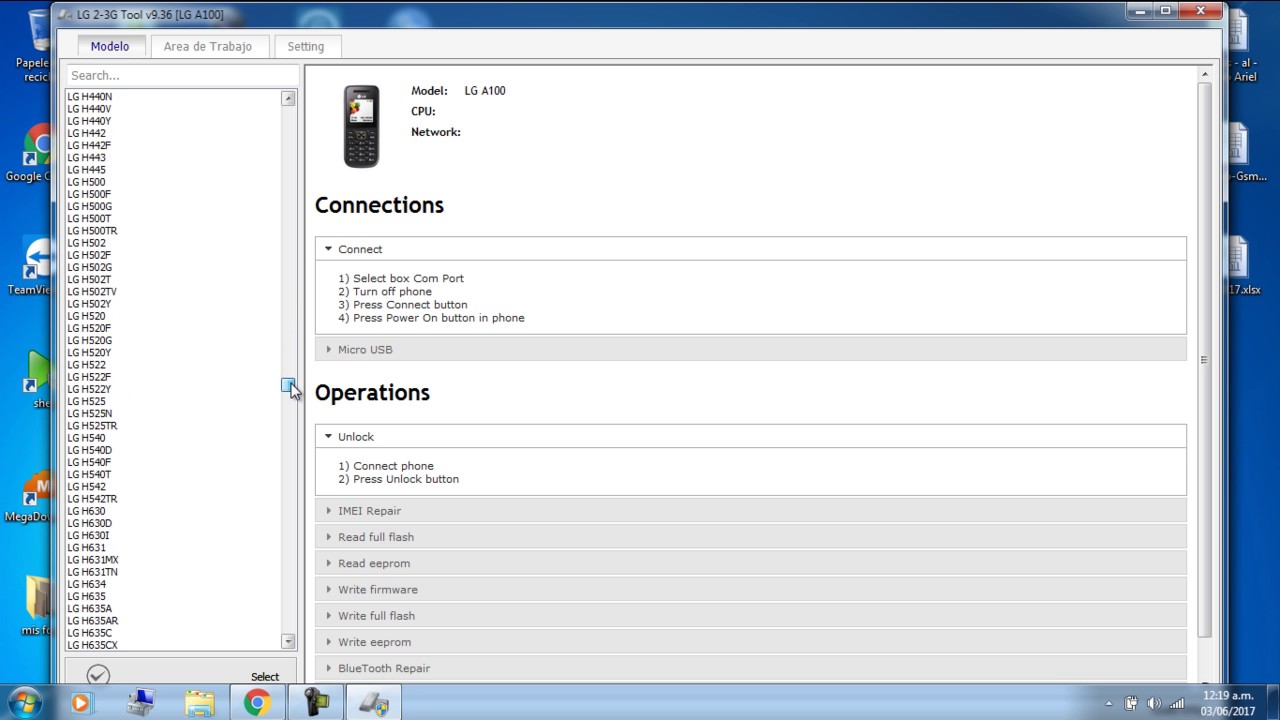Select LG H500 in model list
The width and height of the screenshot is (1280, 720).
pos(86,182)
